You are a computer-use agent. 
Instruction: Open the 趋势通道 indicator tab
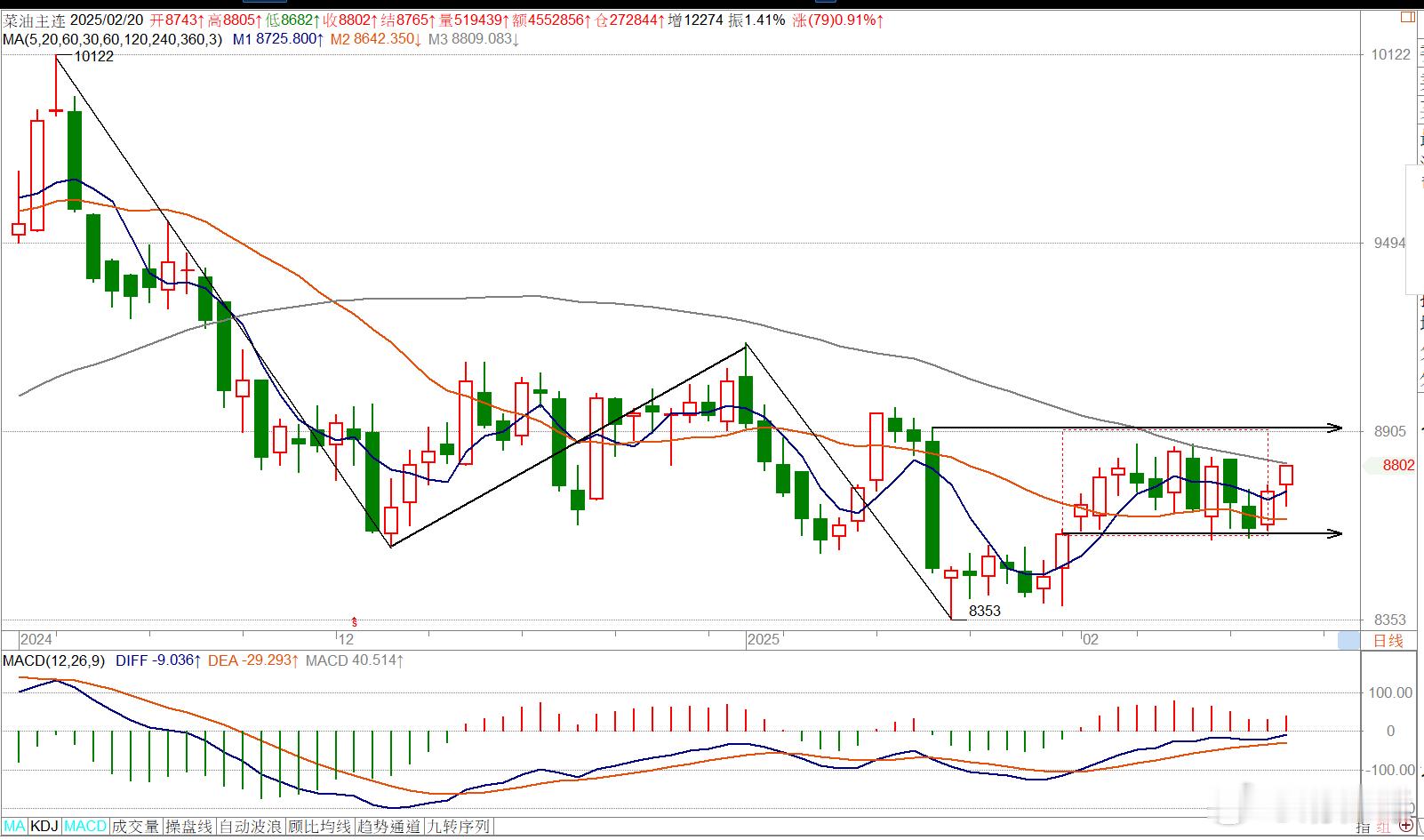point(389,827)
